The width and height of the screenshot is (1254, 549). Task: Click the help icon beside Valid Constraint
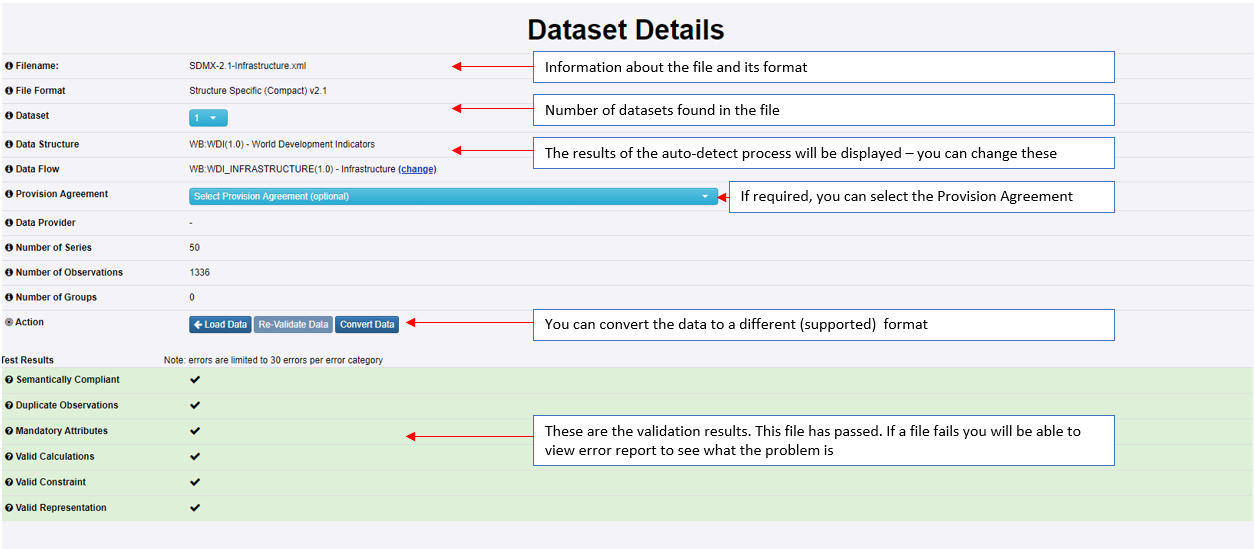[x=9, y=483]
